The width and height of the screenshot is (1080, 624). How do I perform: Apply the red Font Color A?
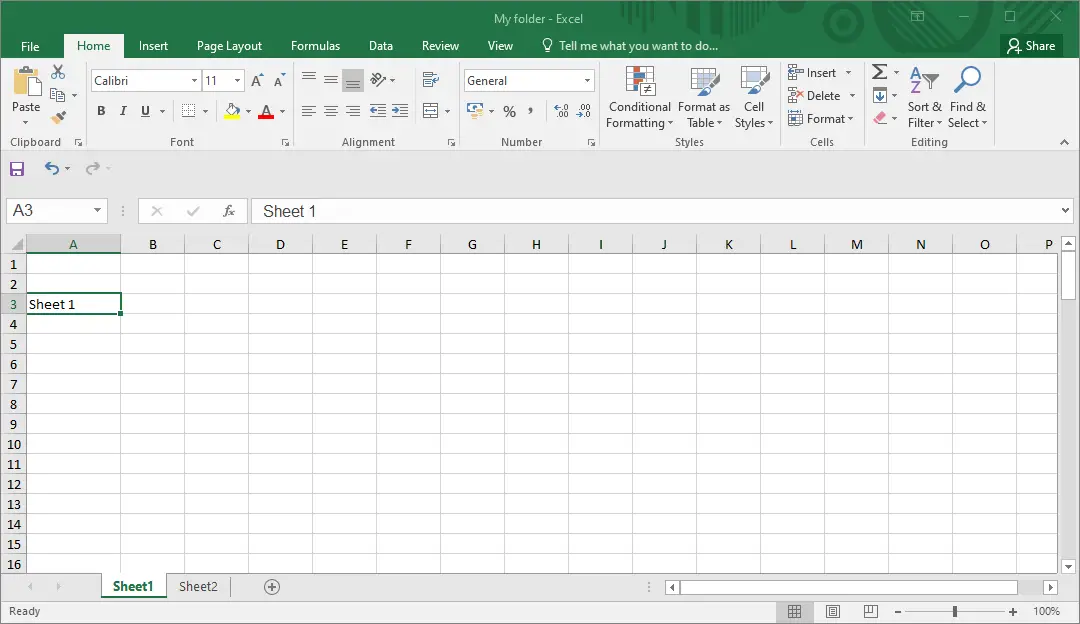pyautogui.click(x=266, y=111)
